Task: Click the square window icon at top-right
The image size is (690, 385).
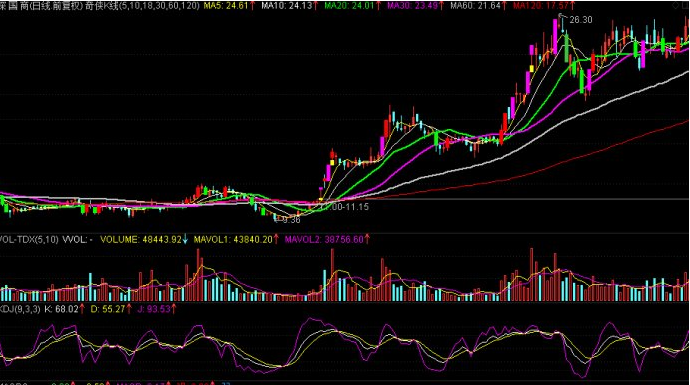Action: click(686, 6)
